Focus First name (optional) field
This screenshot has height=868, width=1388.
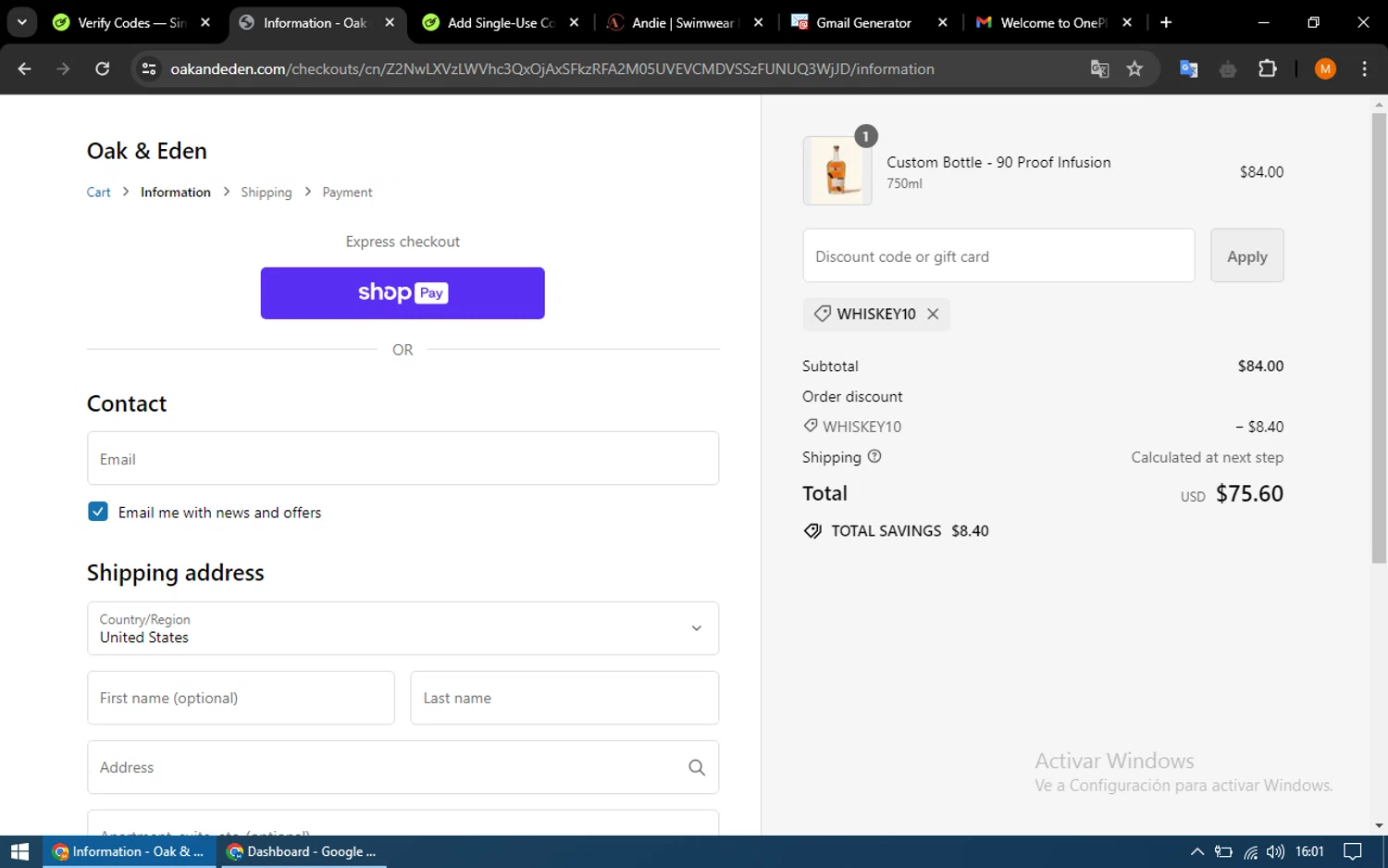pyautogui.click(x=241, y=698)
